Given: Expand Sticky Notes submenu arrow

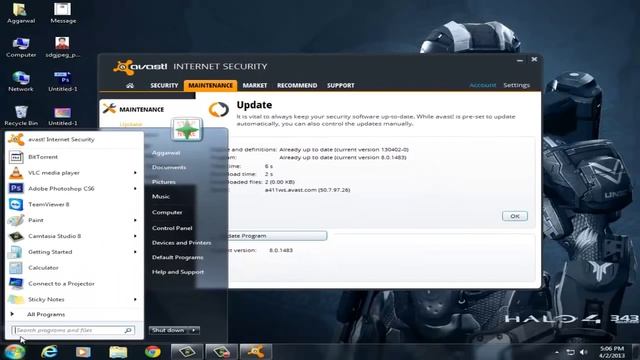Looking at the screenshot, I should click(x=136, y=299).
